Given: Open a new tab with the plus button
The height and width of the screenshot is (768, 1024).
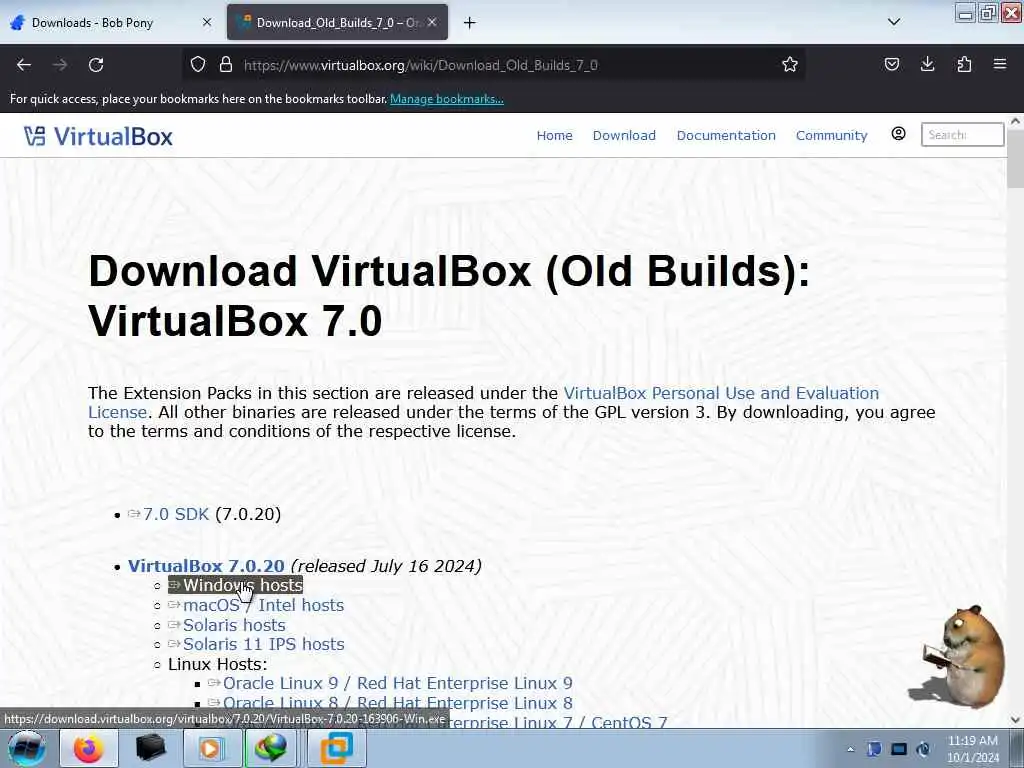Looking at the screenshot, I should click(x=469, y=23).
